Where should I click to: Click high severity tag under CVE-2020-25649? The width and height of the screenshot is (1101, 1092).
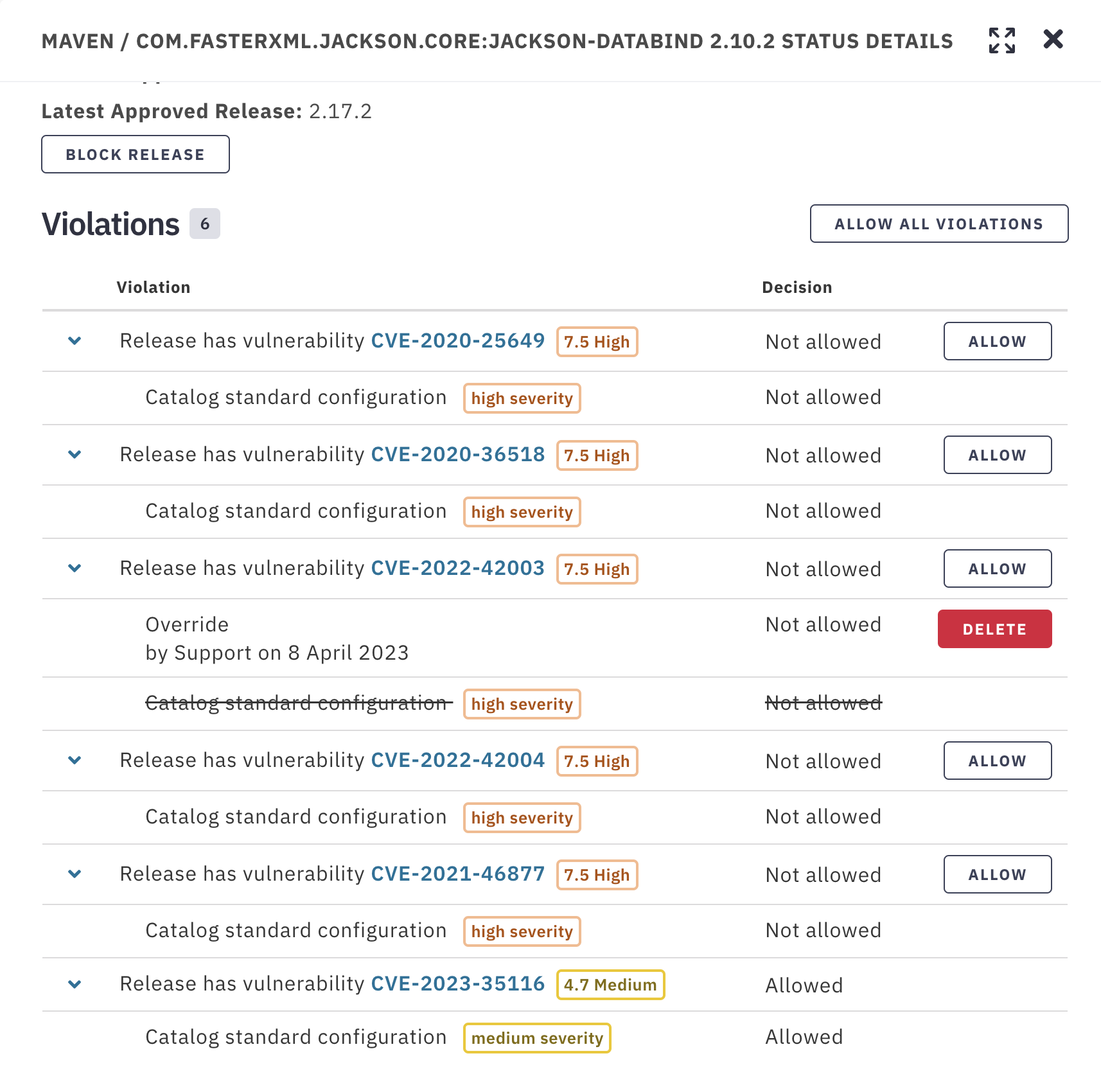coord(522,398)
